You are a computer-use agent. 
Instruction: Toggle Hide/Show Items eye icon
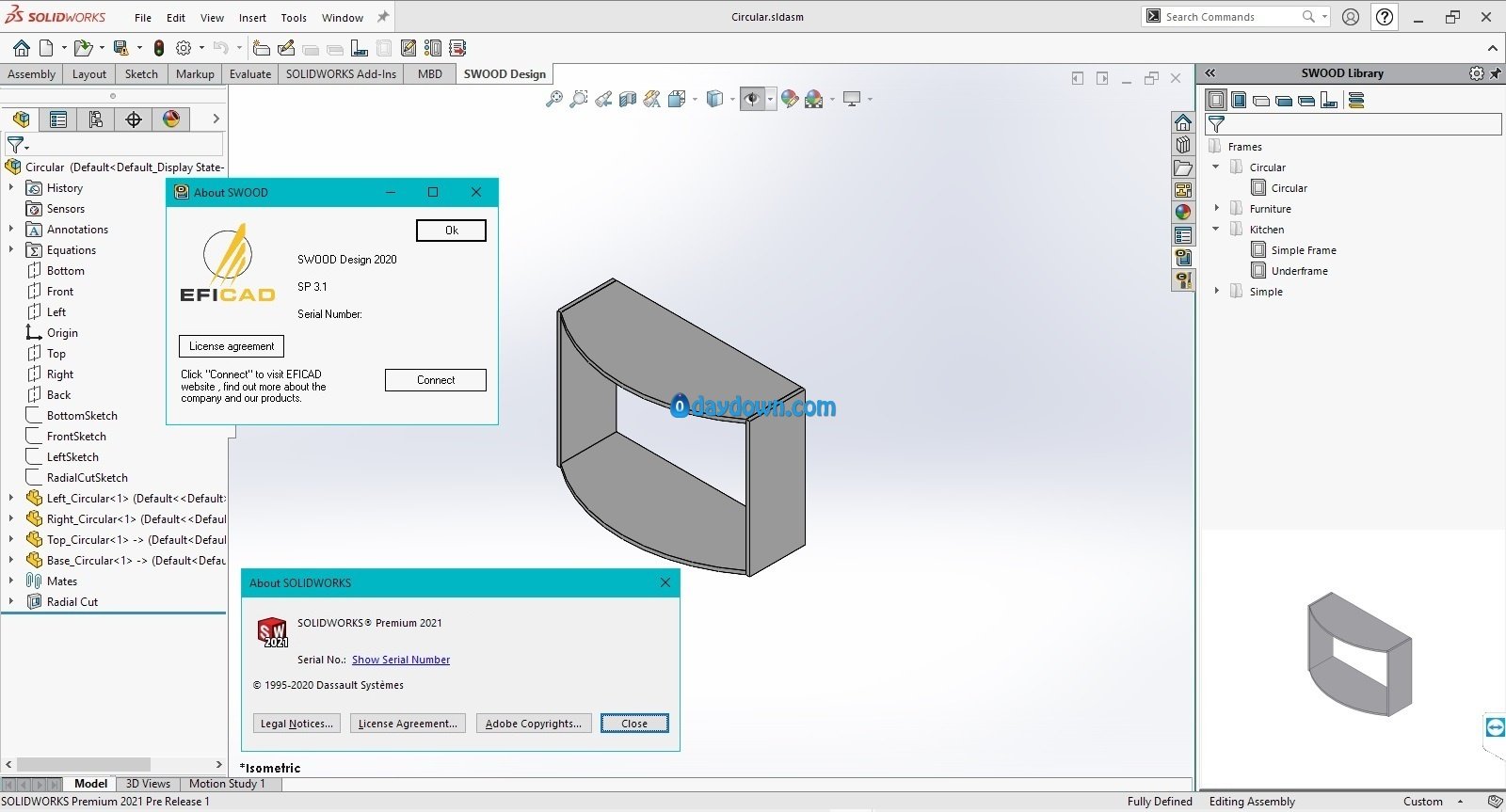pyautogui.click(x=751, y=99)
